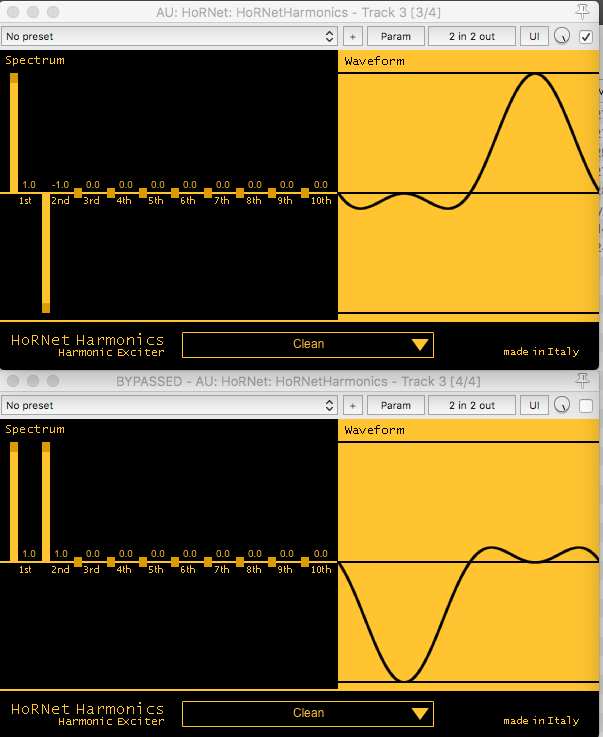The width and height of the screenshot is (603, 737).
Task: Click the + preset button in top window
Action: [x=352, y=36]
